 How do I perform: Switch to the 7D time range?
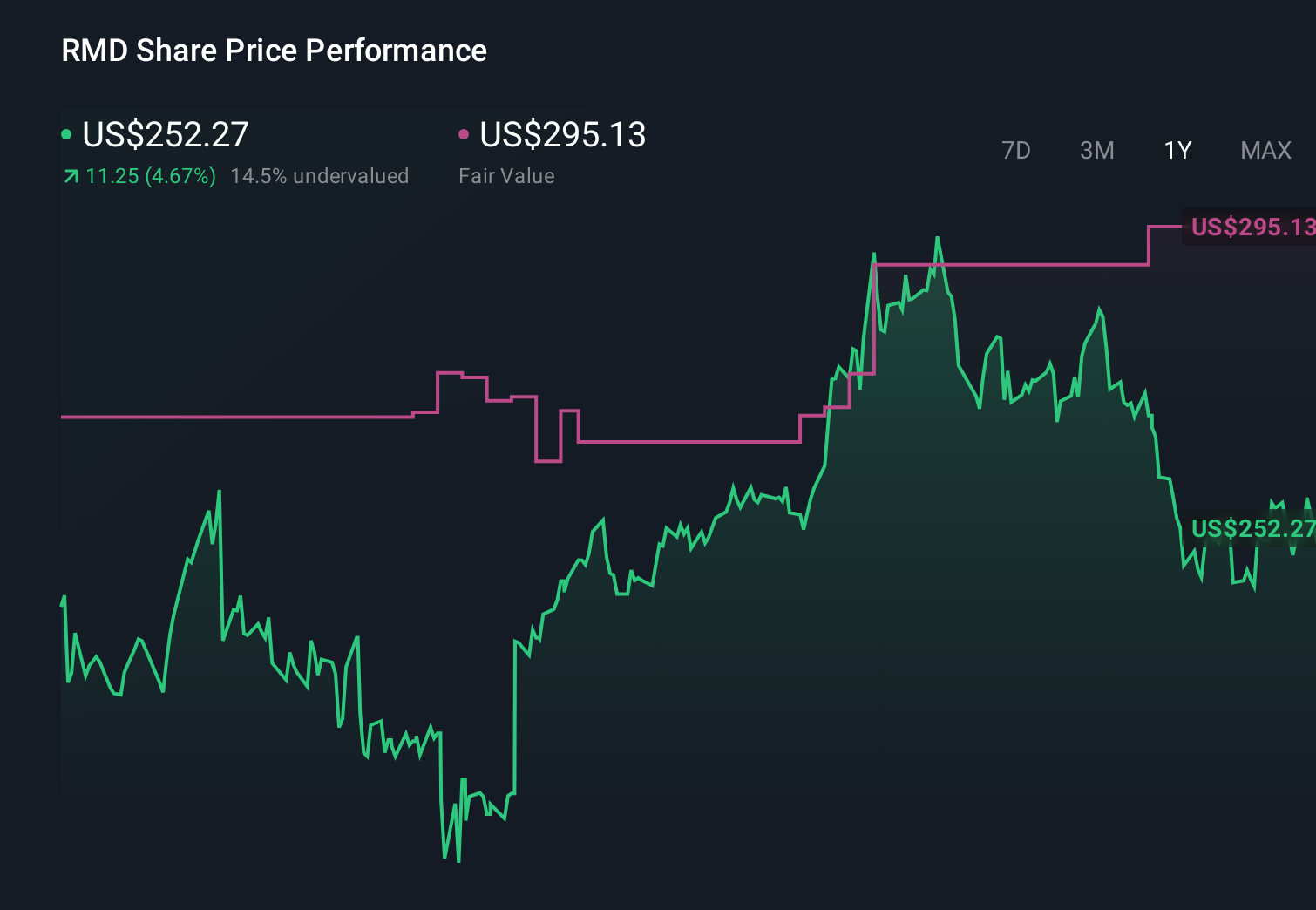pos(1016,150)
